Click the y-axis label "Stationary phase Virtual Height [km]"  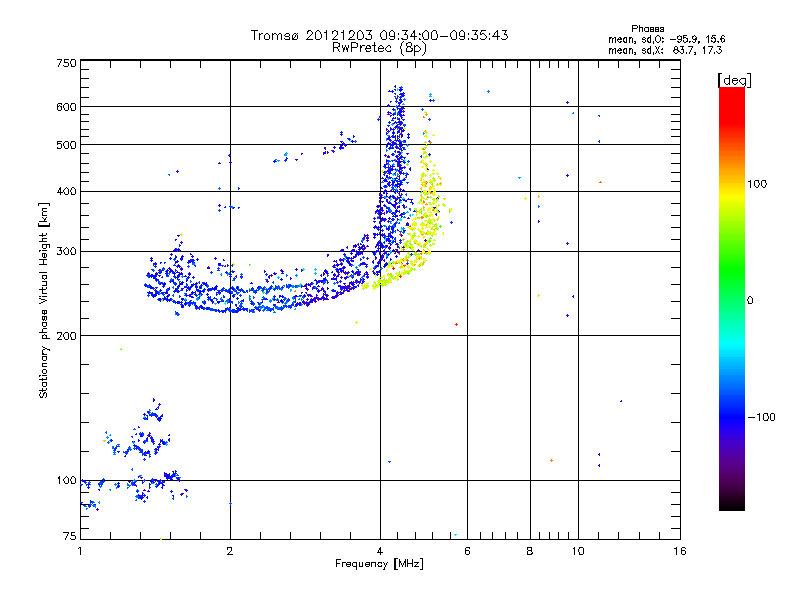(x=43, y=301)
